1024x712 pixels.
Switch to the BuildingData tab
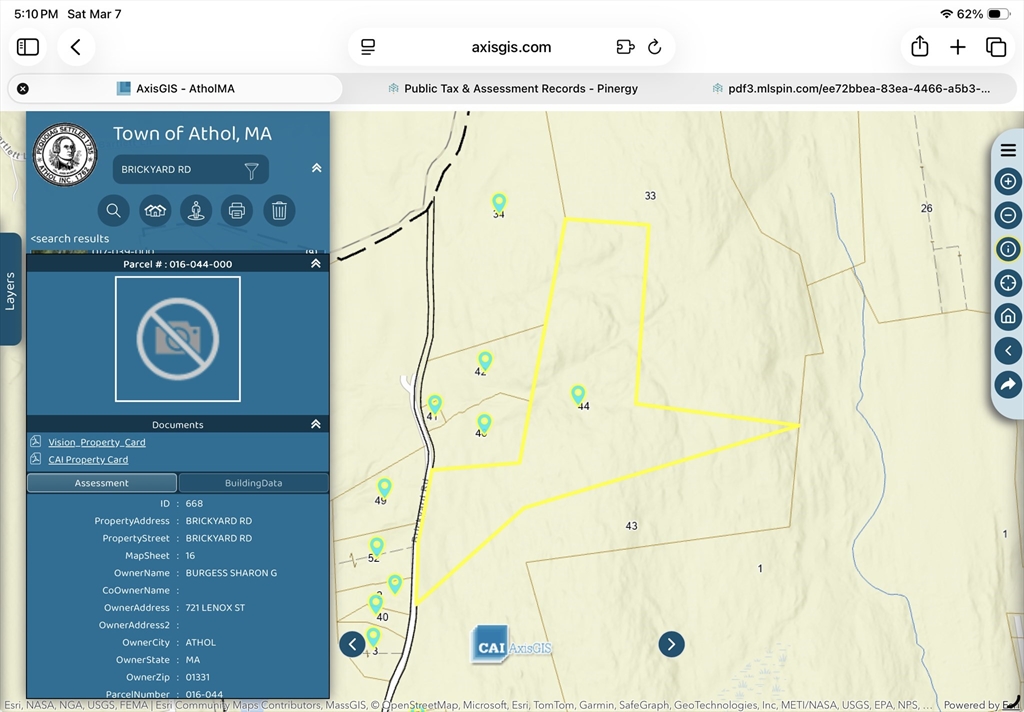253,482
